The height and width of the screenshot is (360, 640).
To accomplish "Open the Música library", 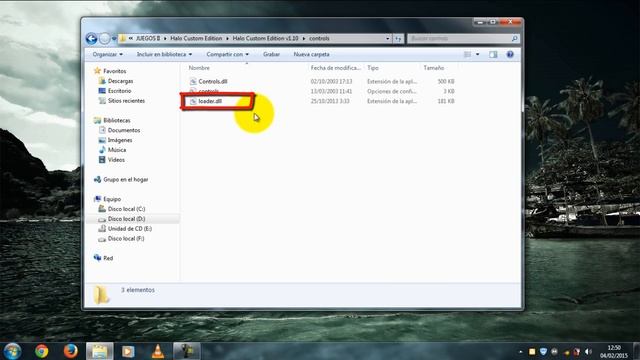I will coord(117,150).
